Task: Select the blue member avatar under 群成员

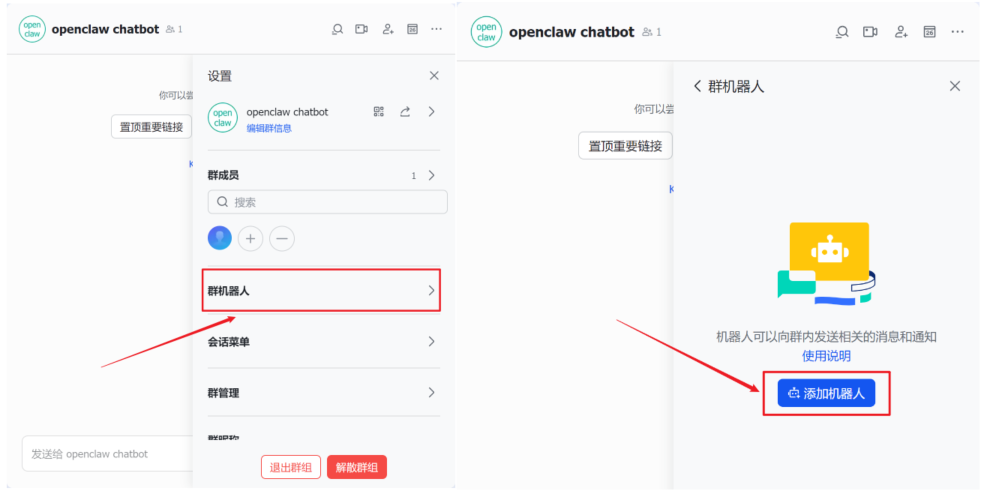Action: click(219, 238)
